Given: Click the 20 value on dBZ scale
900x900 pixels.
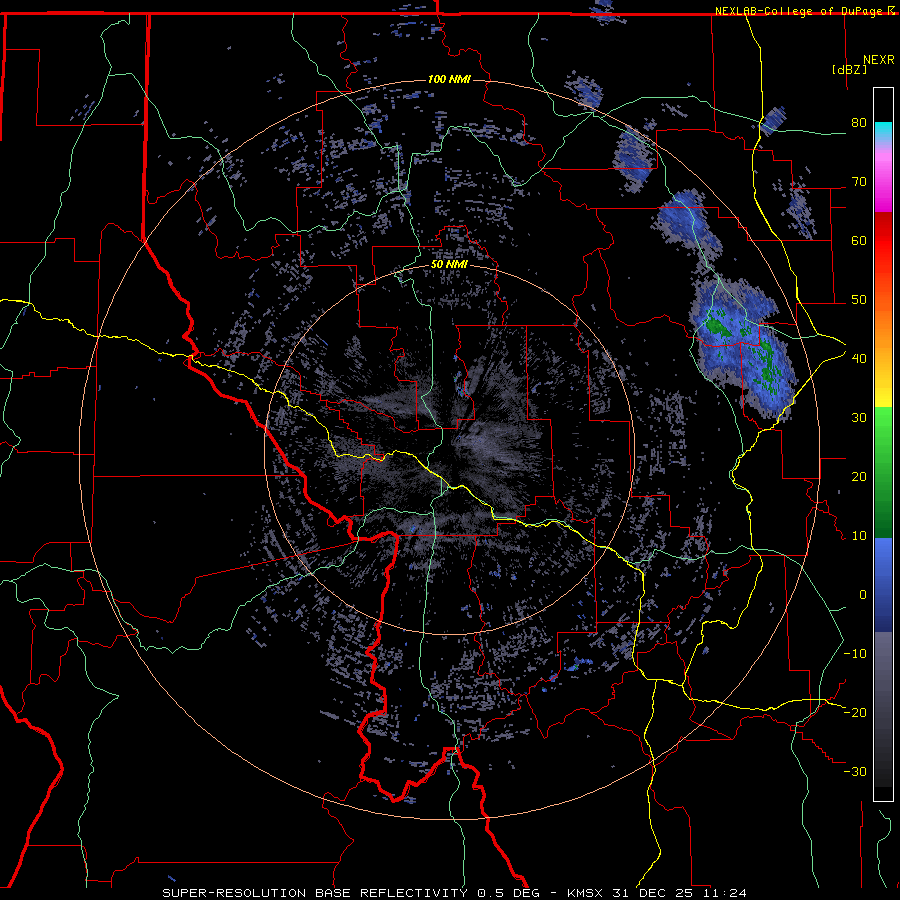Looking at the screenshot, I should [859, 476].
